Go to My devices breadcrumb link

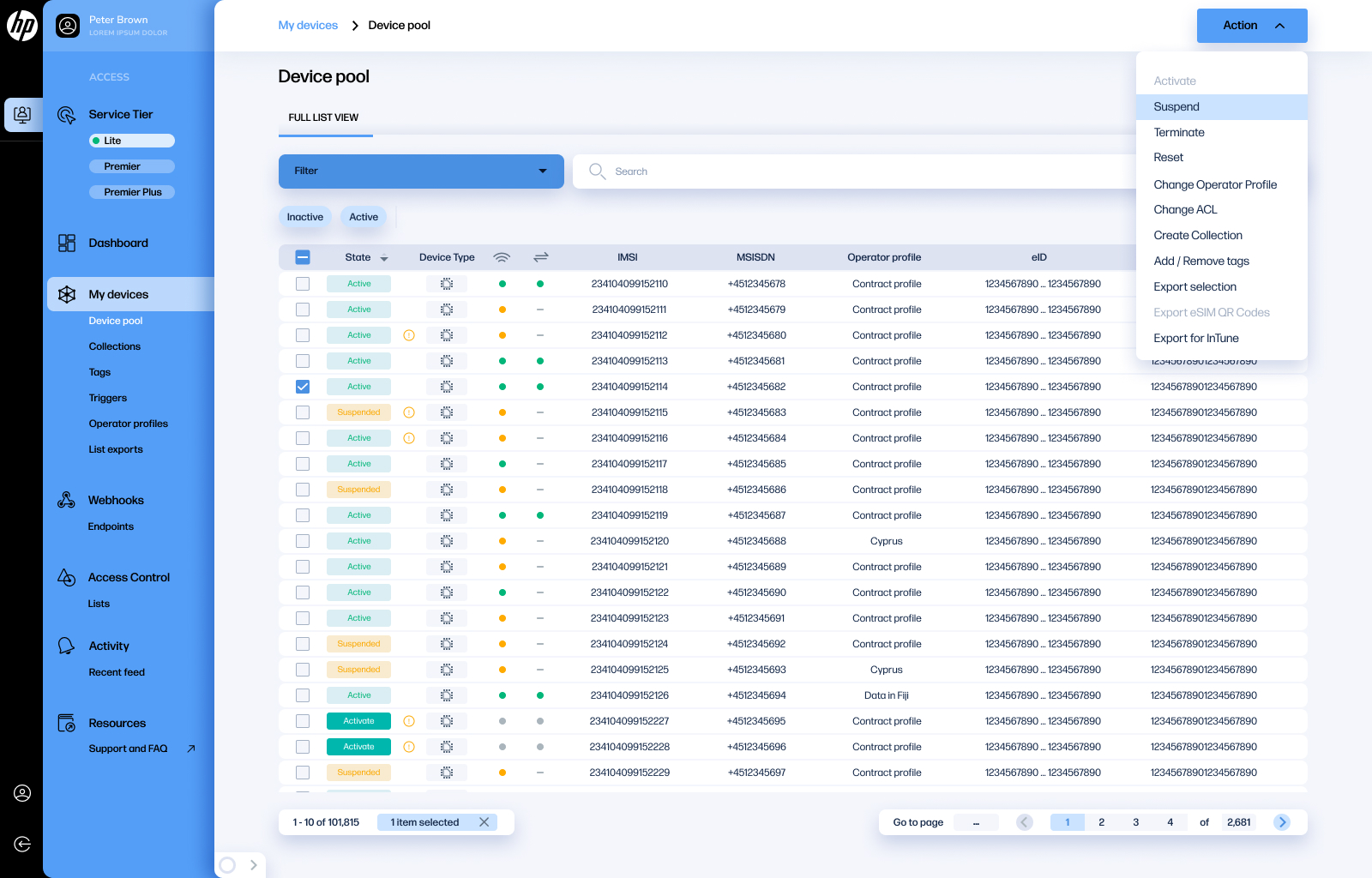308,26
